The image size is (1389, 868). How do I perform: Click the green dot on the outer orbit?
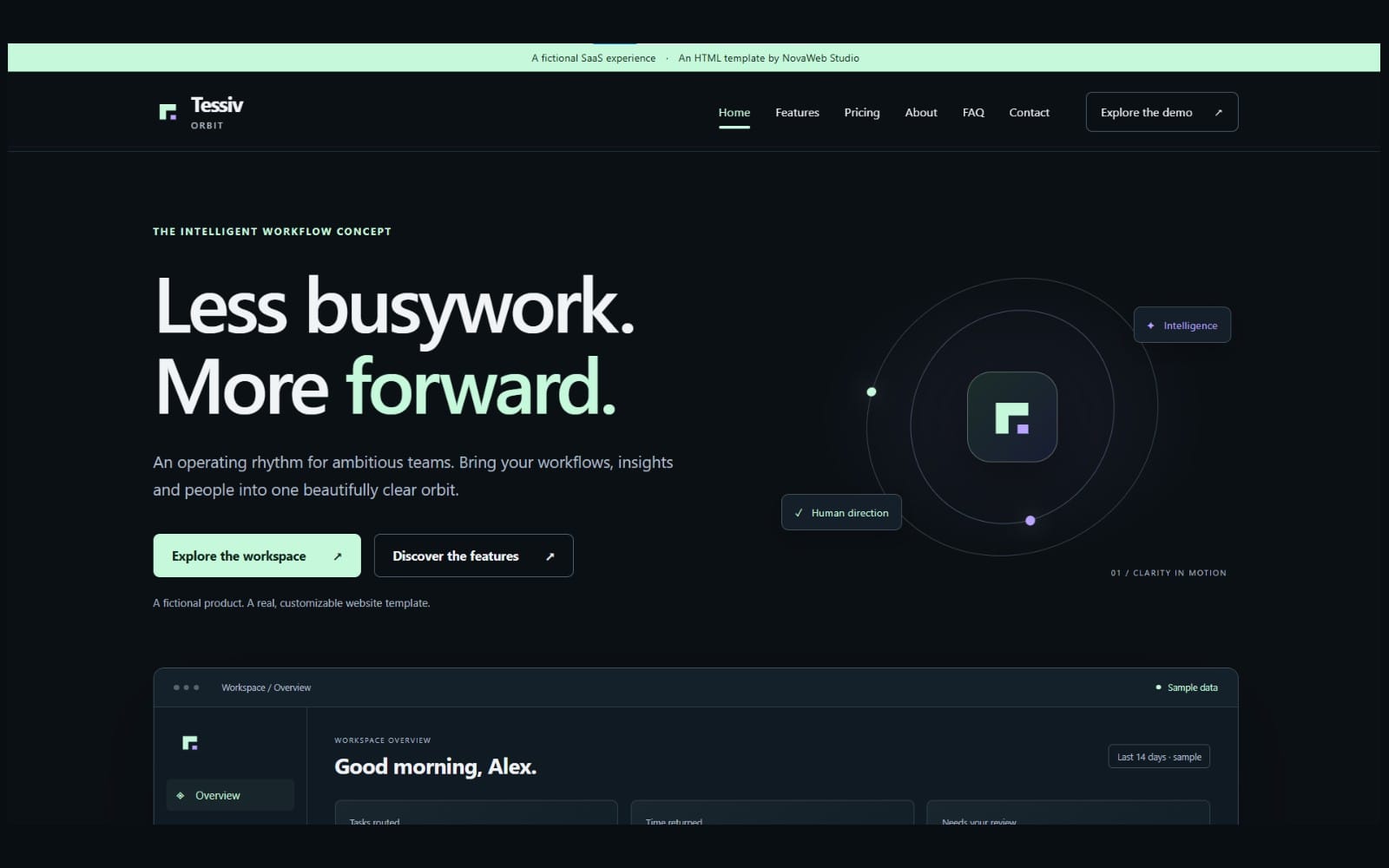tap(872, 391)
